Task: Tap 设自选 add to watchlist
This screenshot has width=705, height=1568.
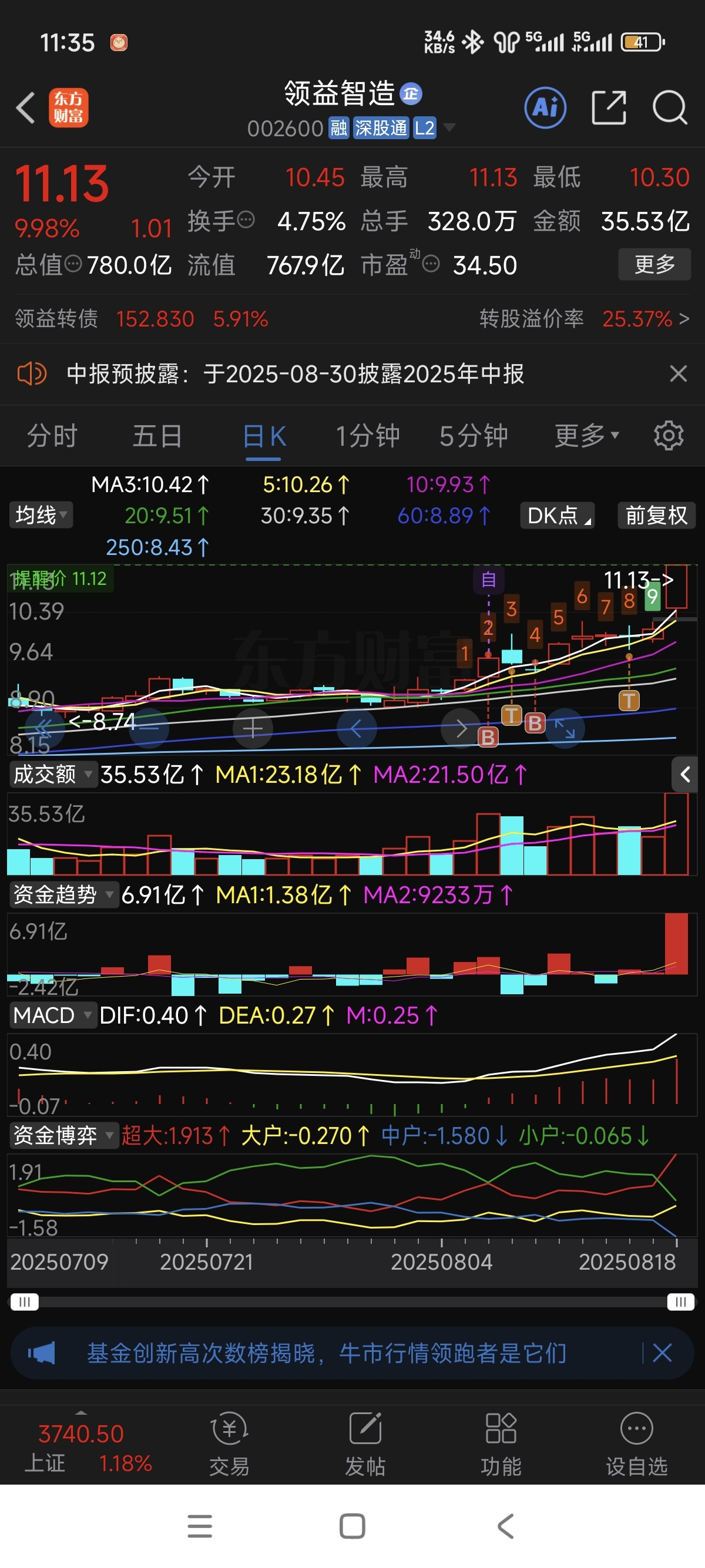Action: pyautogui.click(x=637, y=1445)
